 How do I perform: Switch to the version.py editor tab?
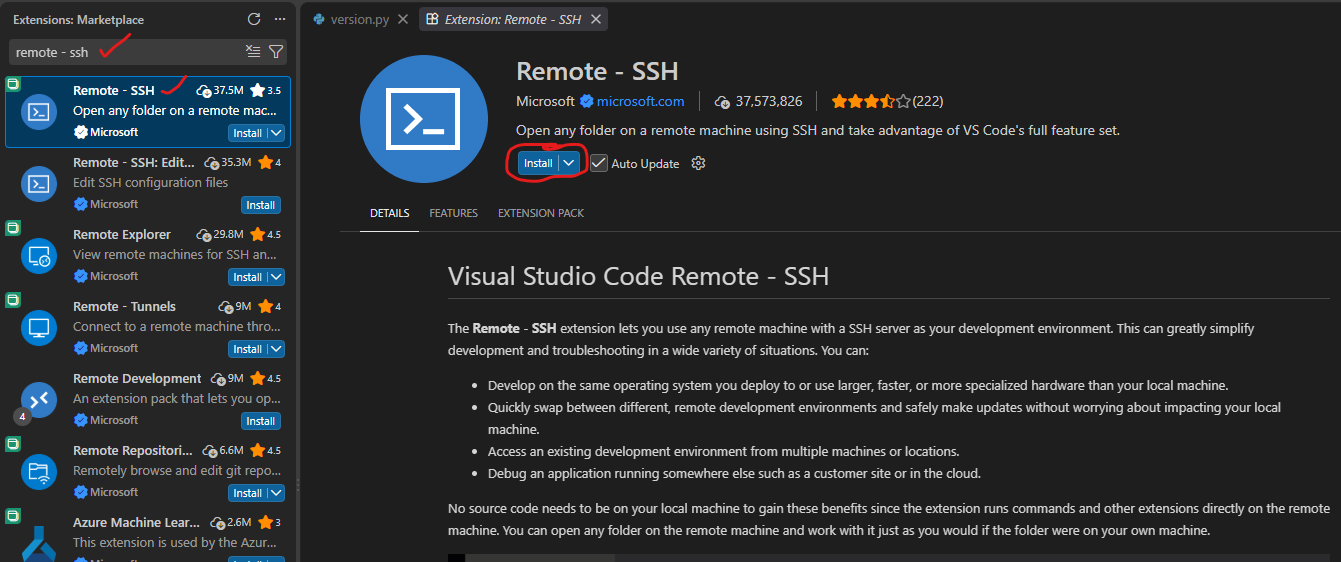[x=358, y=19]
